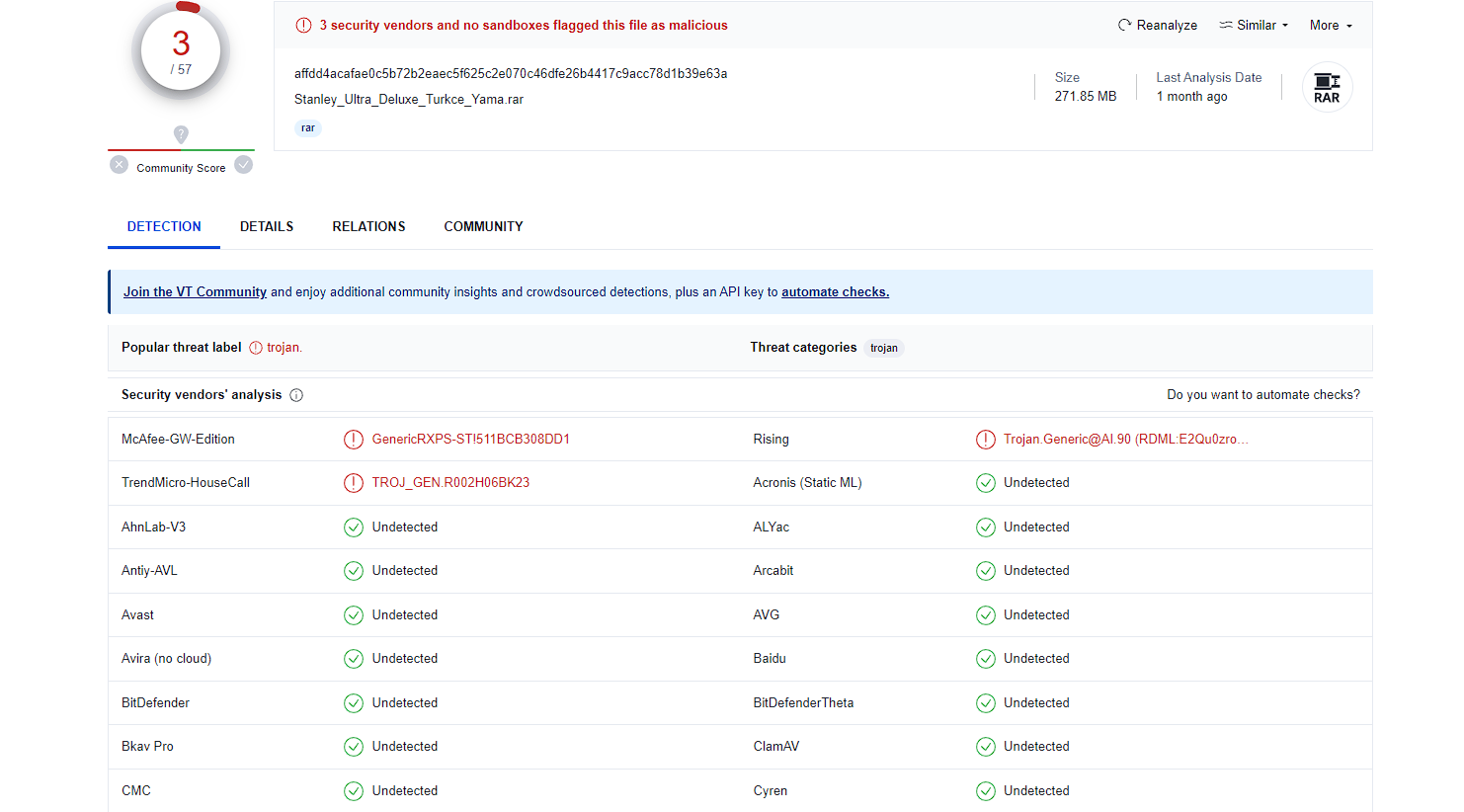Open the automate checks link
The image size is (1464, 812).
(x=835, y=292)
